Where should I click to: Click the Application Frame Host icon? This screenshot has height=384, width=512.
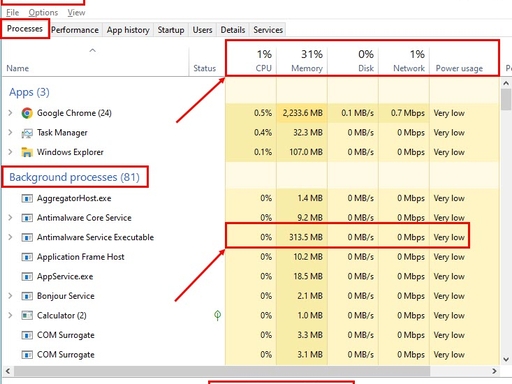point(27,257)
